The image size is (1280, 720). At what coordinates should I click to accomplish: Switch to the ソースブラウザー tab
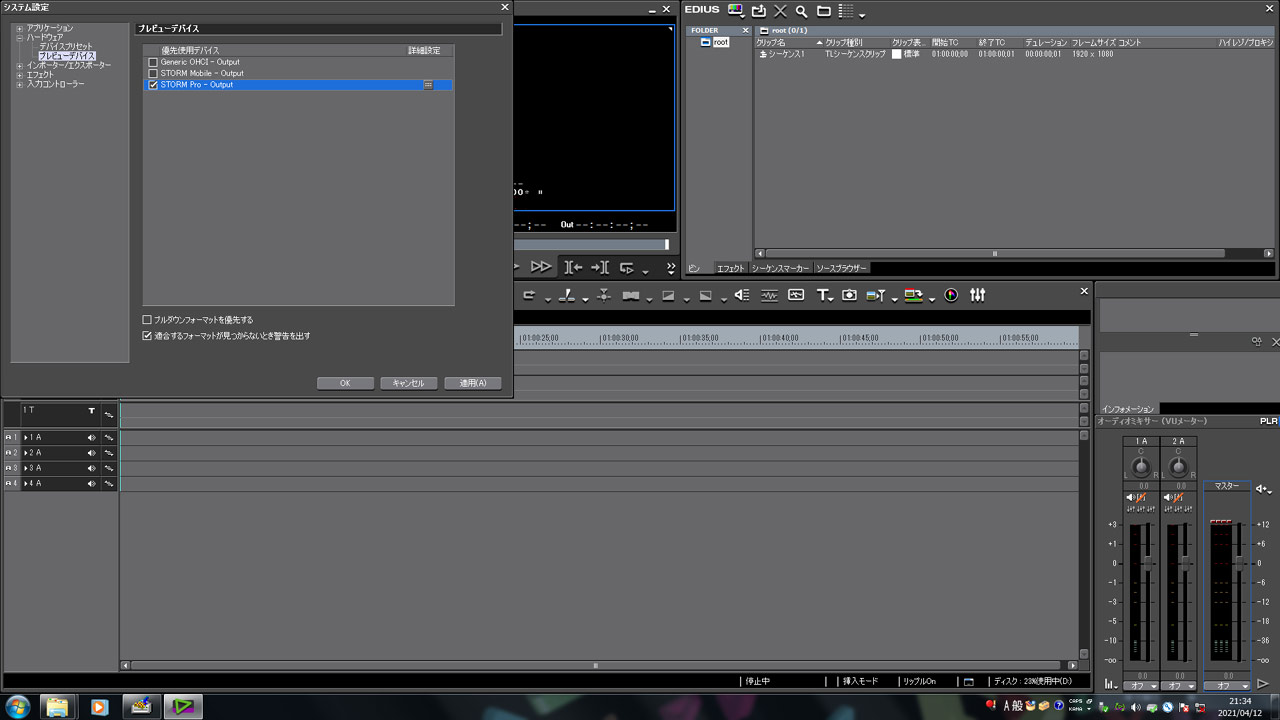tap(842, 268)
